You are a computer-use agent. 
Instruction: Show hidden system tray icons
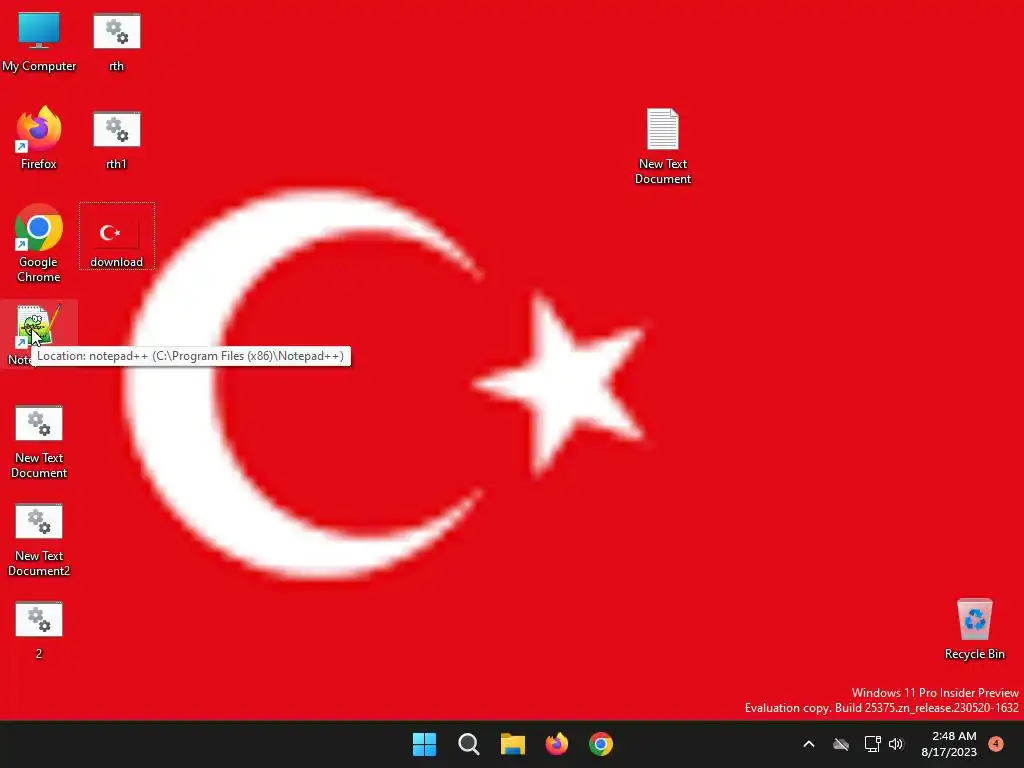tap(808, 744)
